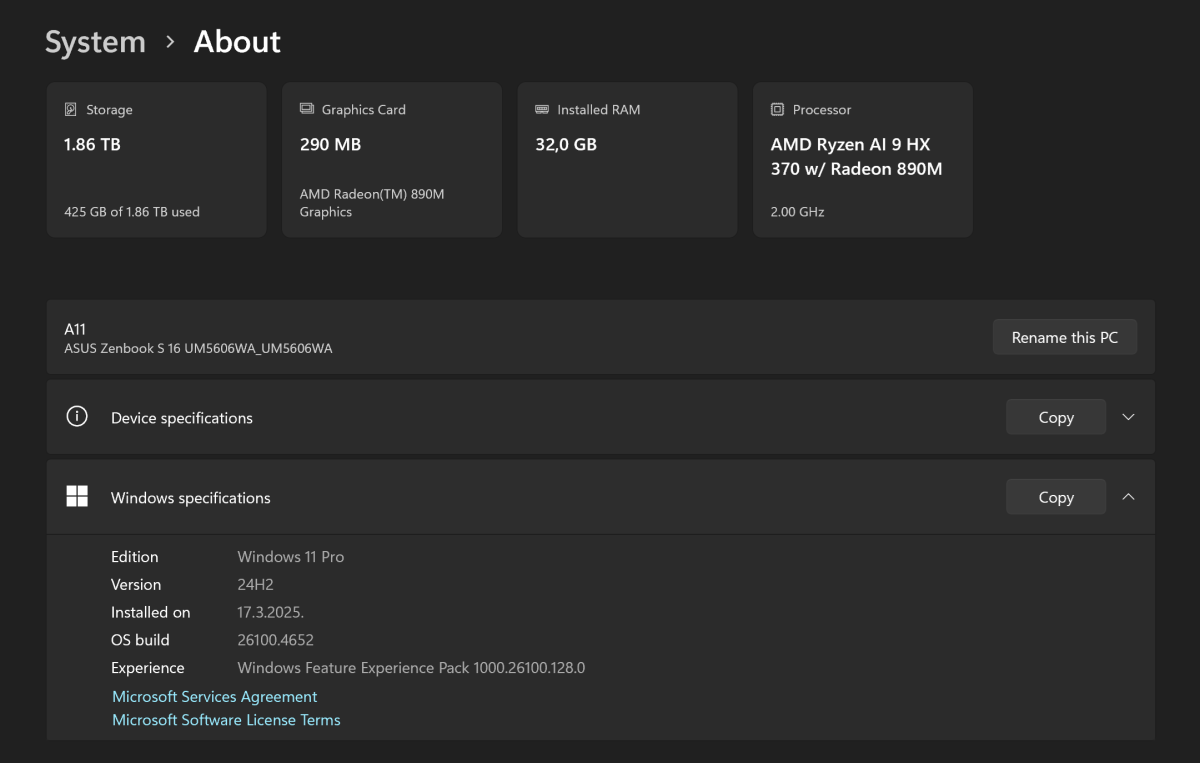Click the install date 17.3.2025.
Screen dimensions: 1200x763
click(x=271, y=612)
